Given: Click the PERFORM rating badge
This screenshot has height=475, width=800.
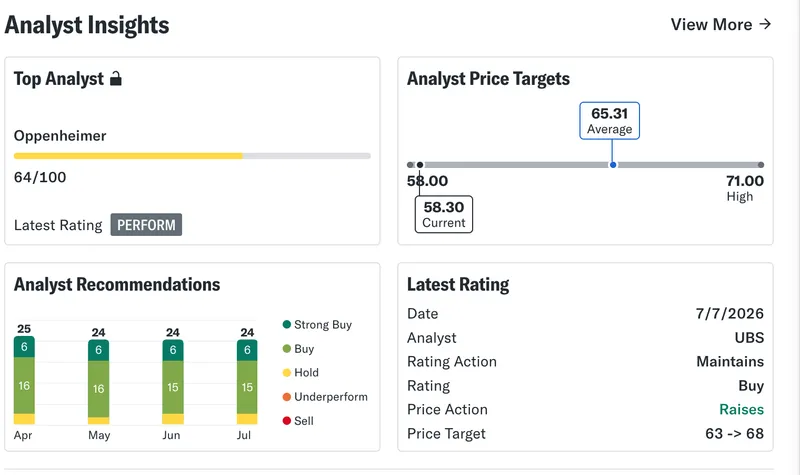Looking at the screenshot, I should coord(146,224).
